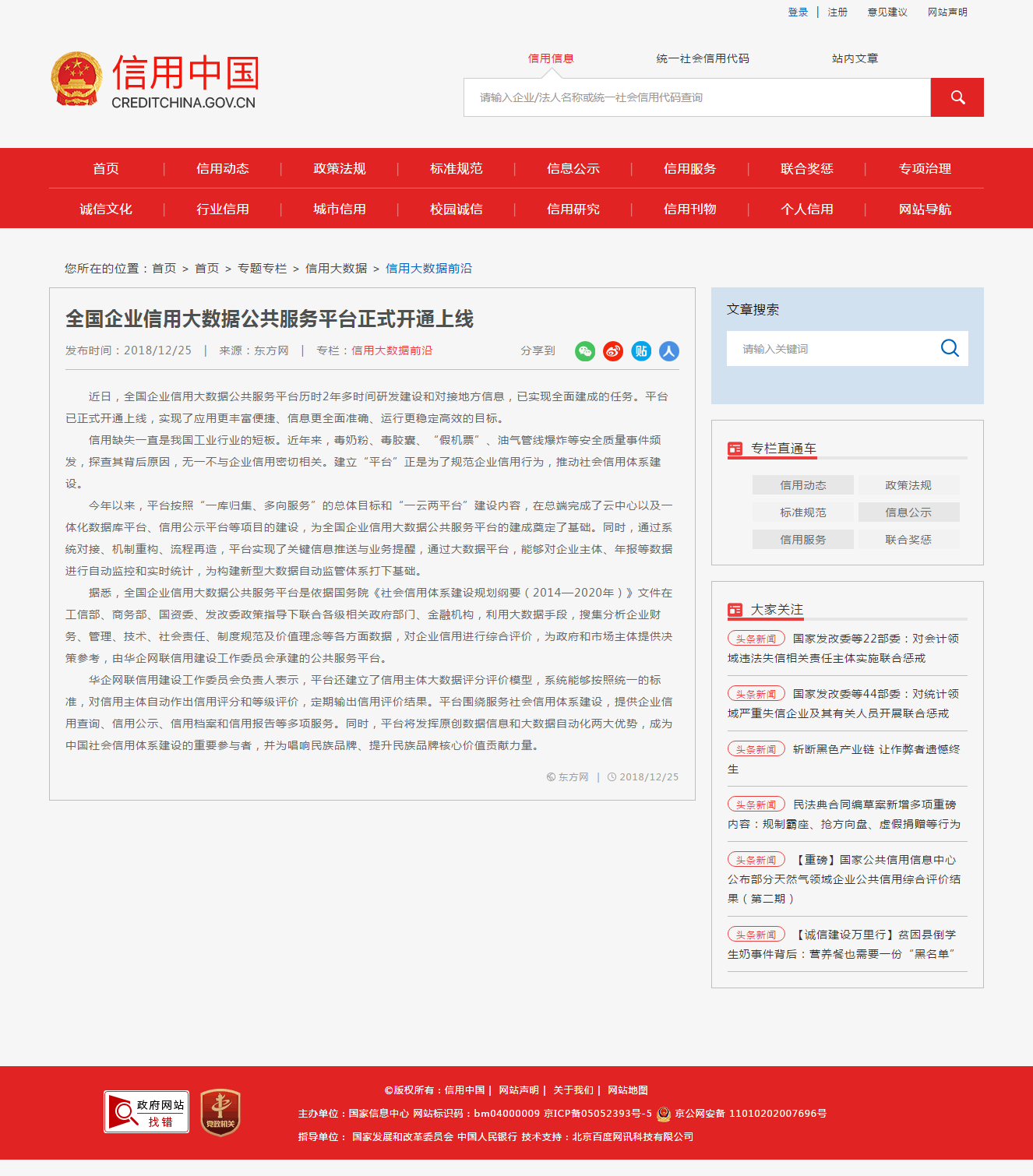The image size is (1033, 1176).
Task: Open the 信用研究 navigation menu
Action: tap(573, 209)
